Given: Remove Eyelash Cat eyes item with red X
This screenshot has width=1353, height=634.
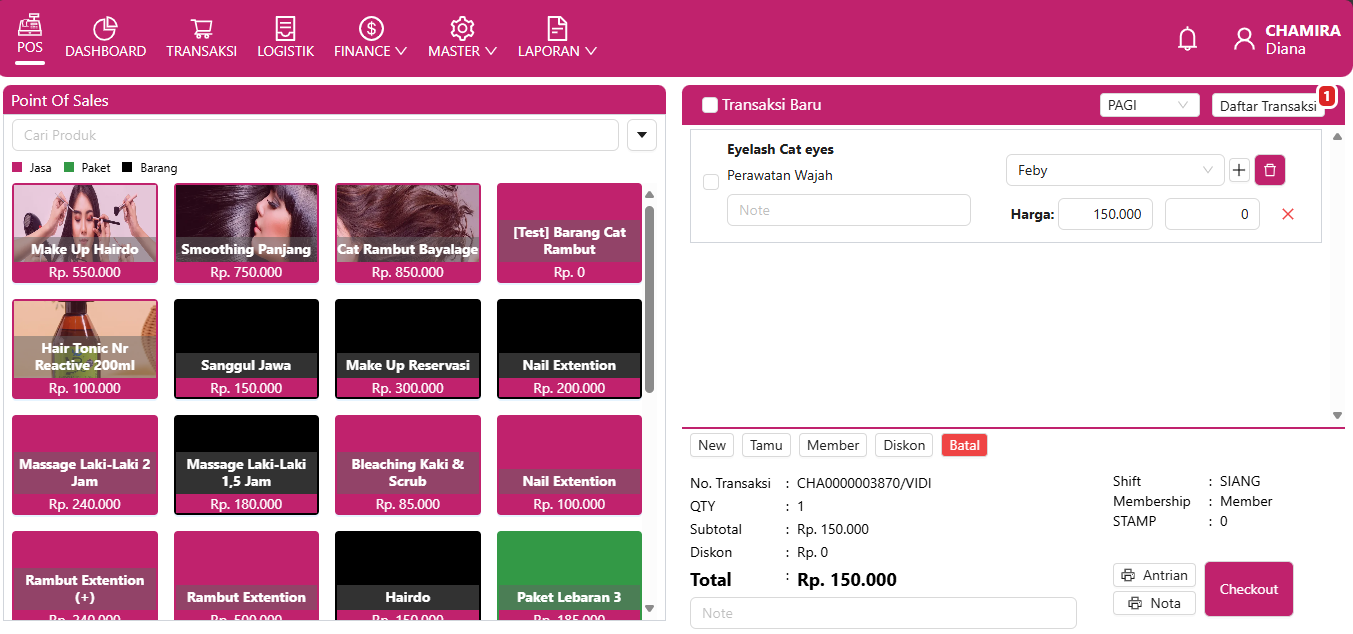Looking at the screenshot, I should click(x=1288, y=214).
